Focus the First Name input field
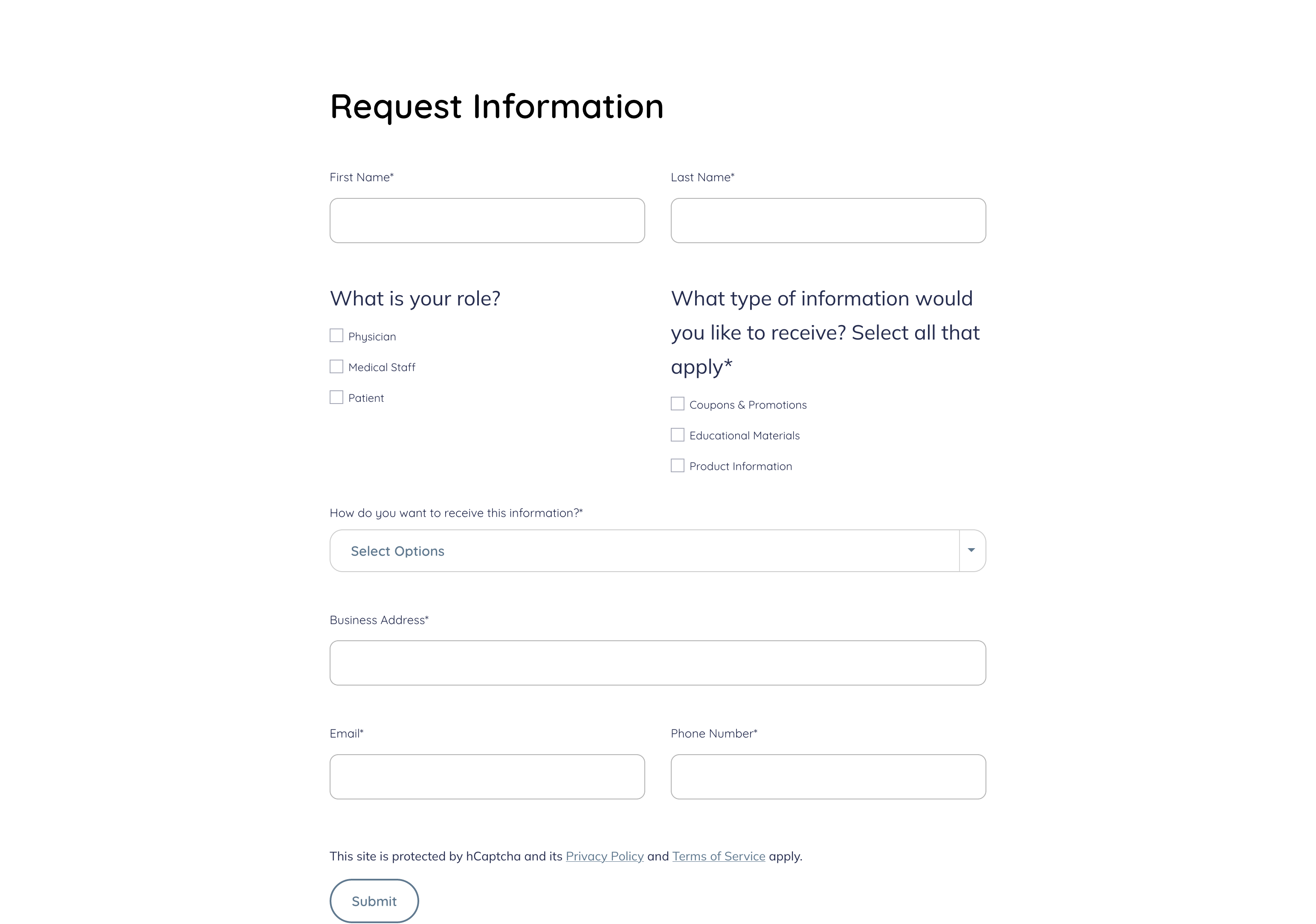This screenshot has height=924, width=1316. pyautogui.click(x=487, y=221)
